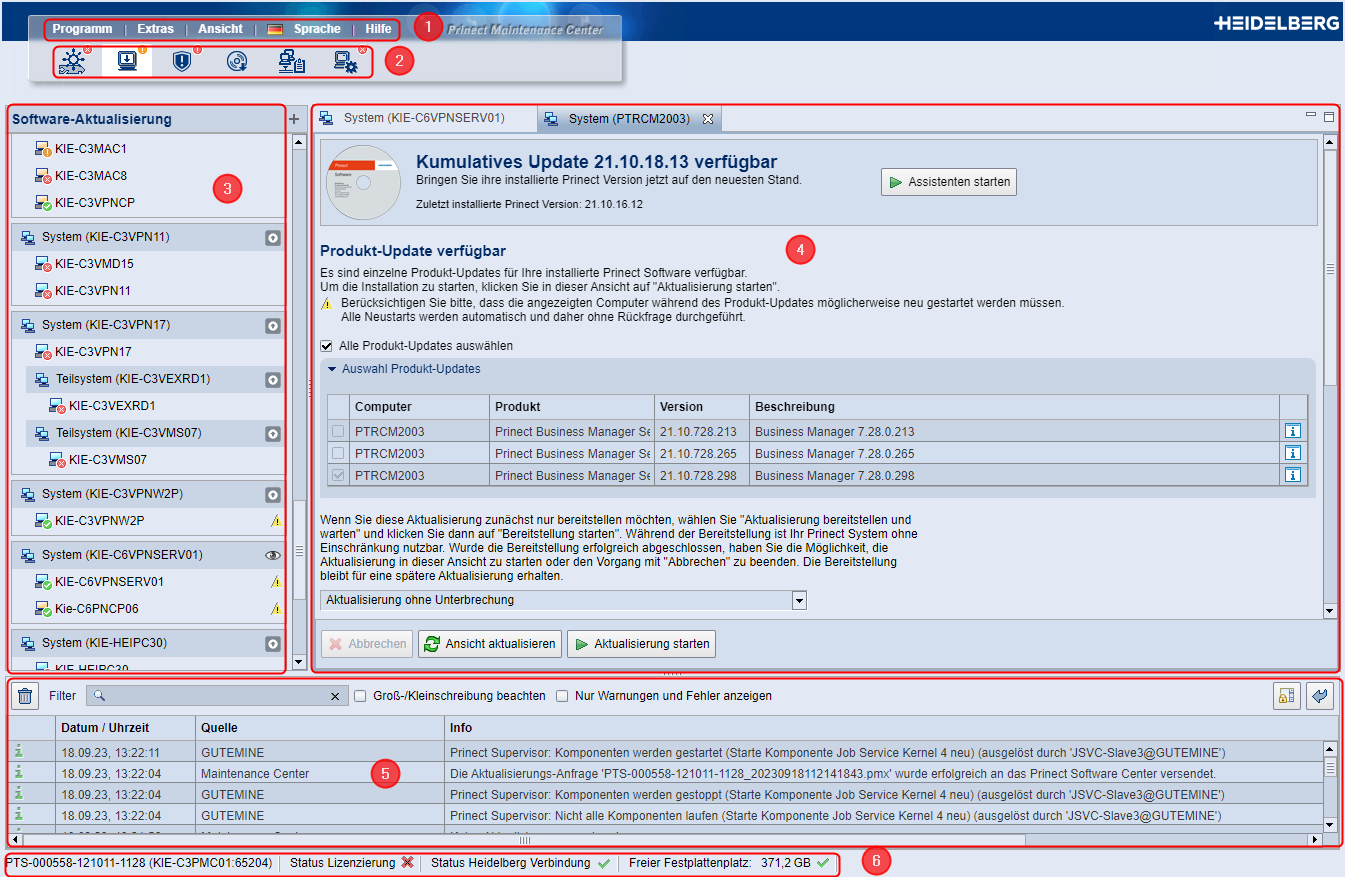This screenshot has width=1345, height=877.
Task: Collapse Teilsystem (KIE-C3VEXRD1) group
Action: pos(273,380)
